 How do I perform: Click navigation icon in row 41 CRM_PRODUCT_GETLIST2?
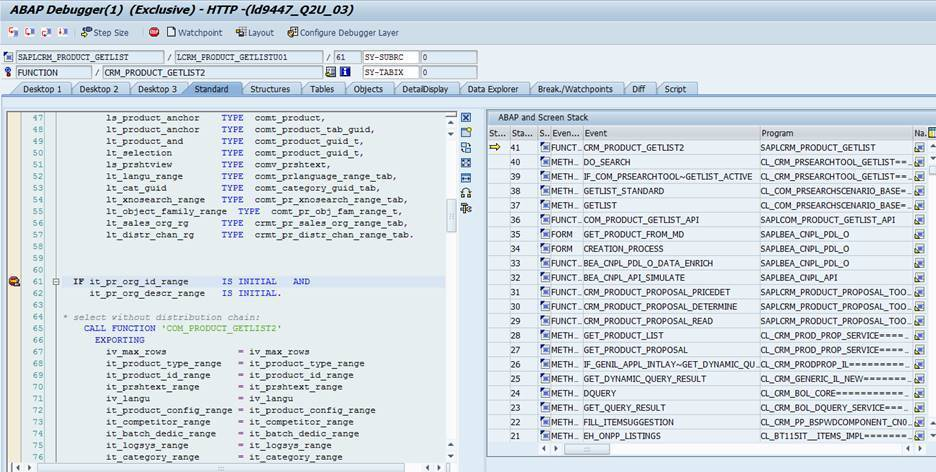point(919,147)
